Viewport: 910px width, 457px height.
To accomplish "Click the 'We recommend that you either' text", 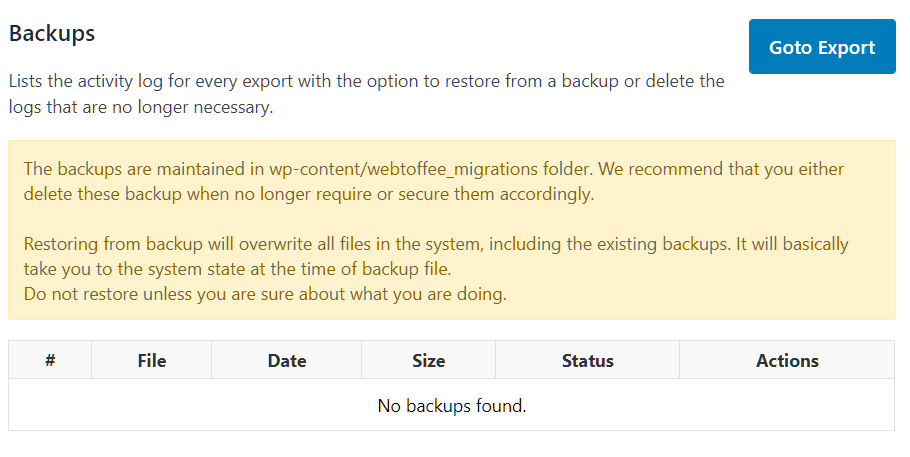I will pos(721,169).
